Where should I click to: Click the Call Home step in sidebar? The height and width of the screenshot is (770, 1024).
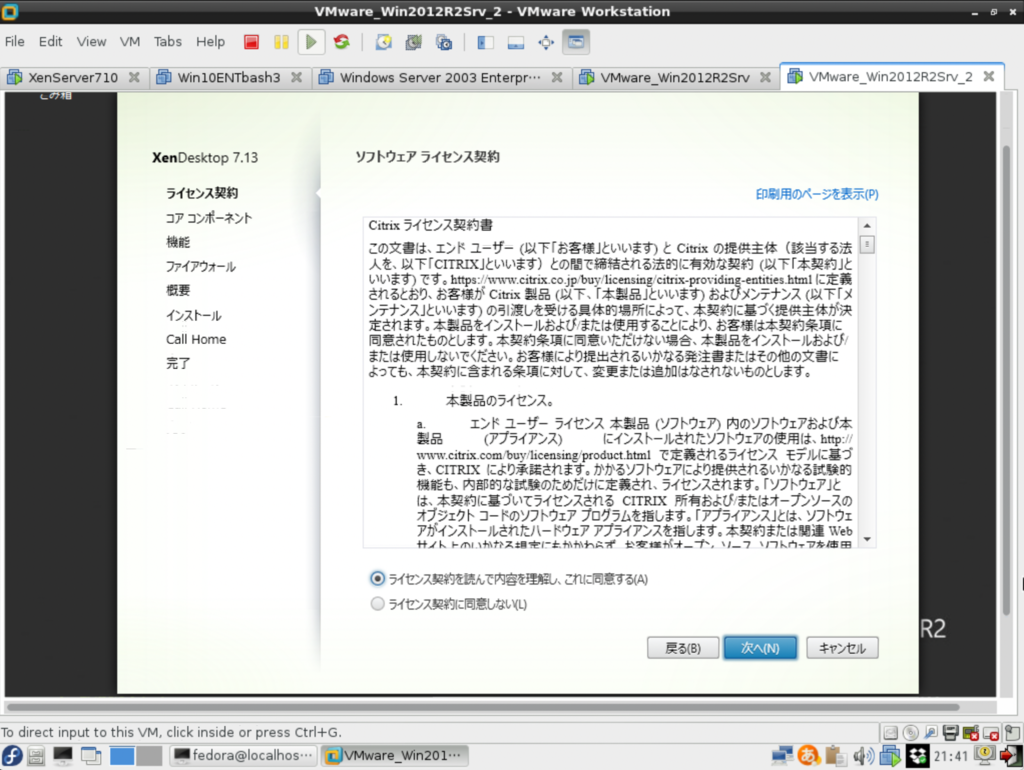196,339
